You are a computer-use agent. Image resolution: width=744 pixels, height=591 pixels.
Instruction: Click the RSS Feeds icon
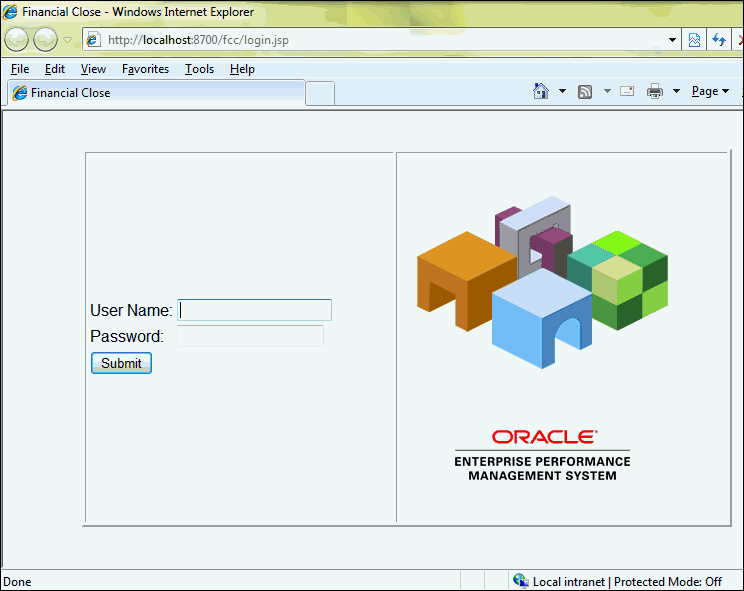pos(585,92)
